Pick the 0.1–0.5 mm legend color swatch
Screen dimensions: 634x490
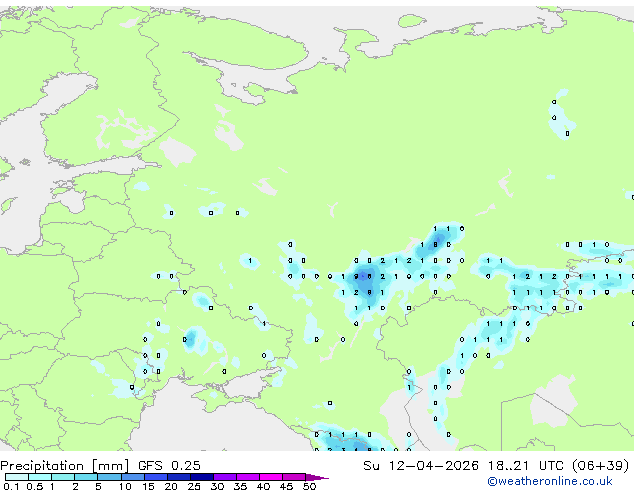coord(17,477)
